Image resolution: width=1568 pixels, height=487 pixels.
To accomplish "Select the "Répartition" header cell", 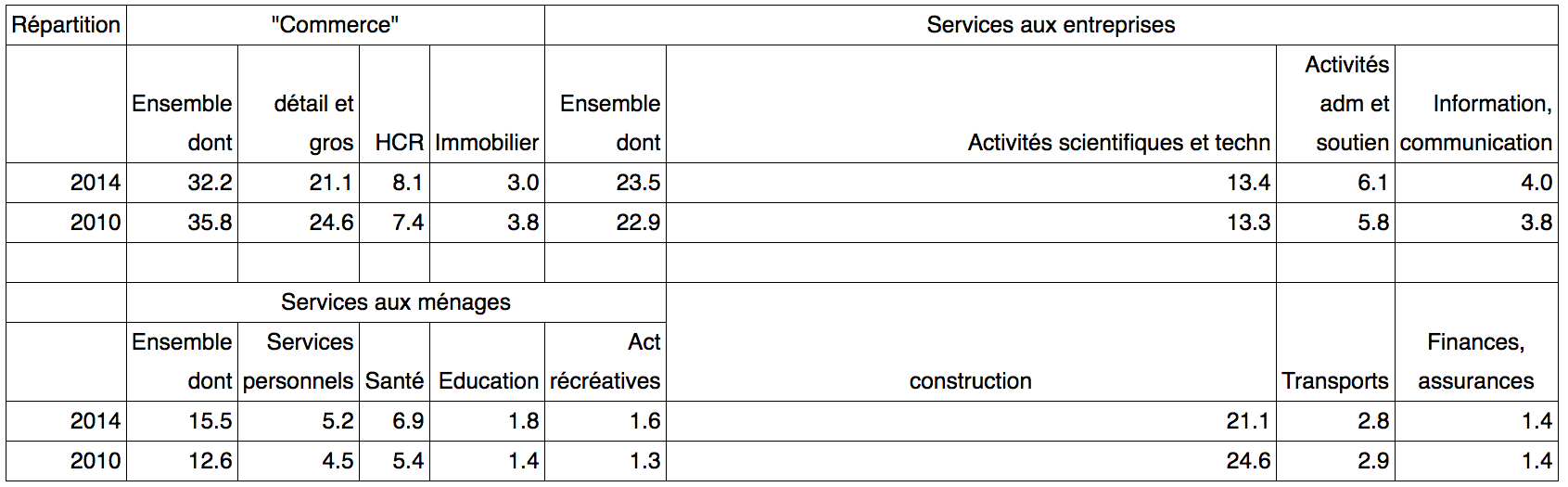I will (66, 25).
